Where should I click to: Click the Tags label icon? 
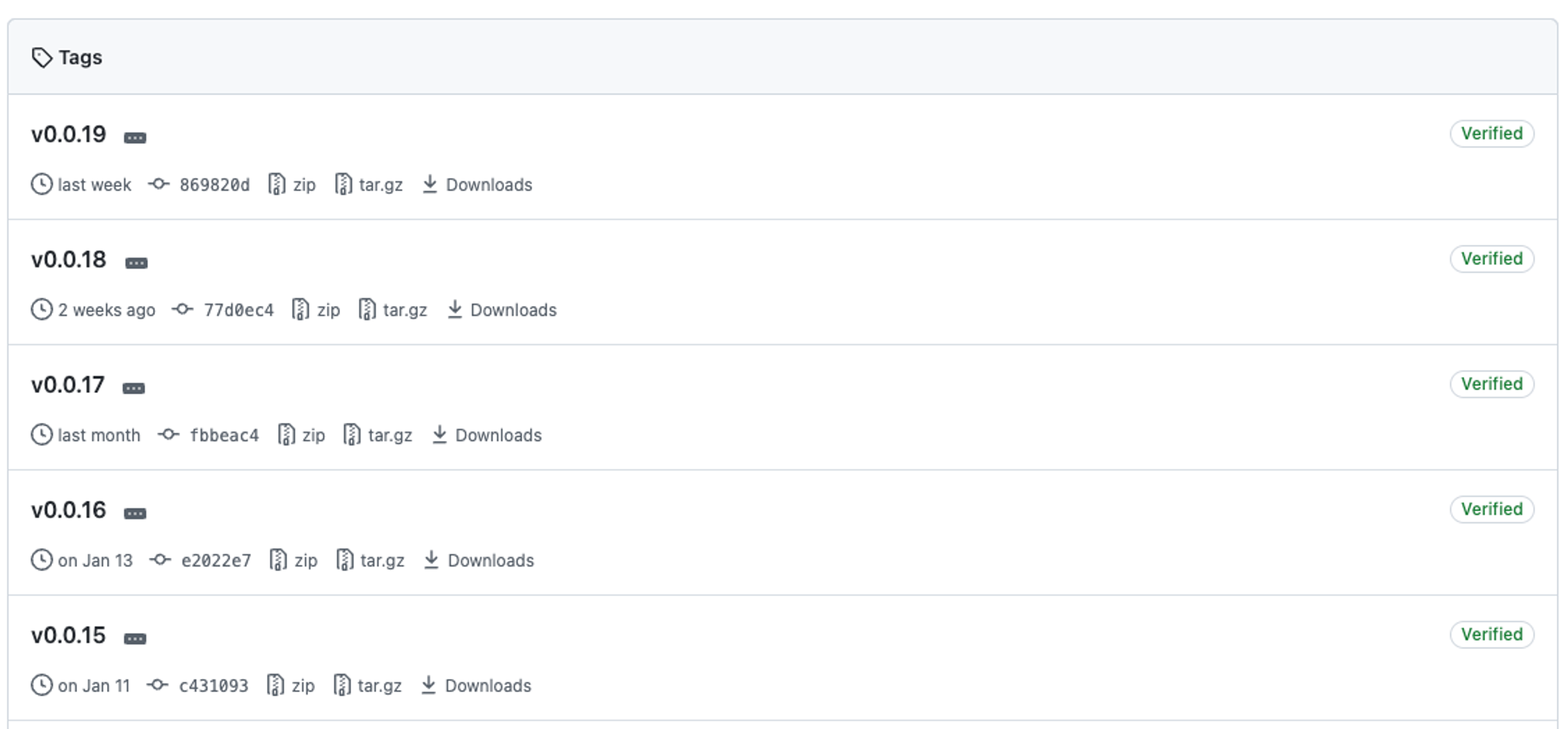pos(42,58)
